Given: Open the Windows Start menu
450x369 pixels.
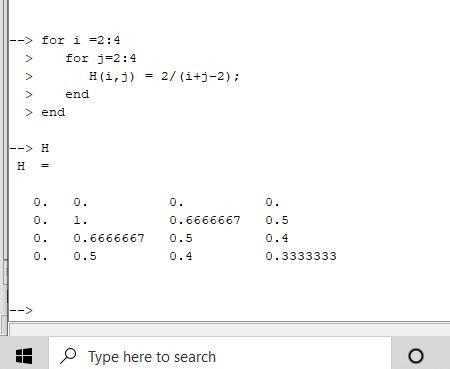Looking at the screenshot, I should [24, 356].
